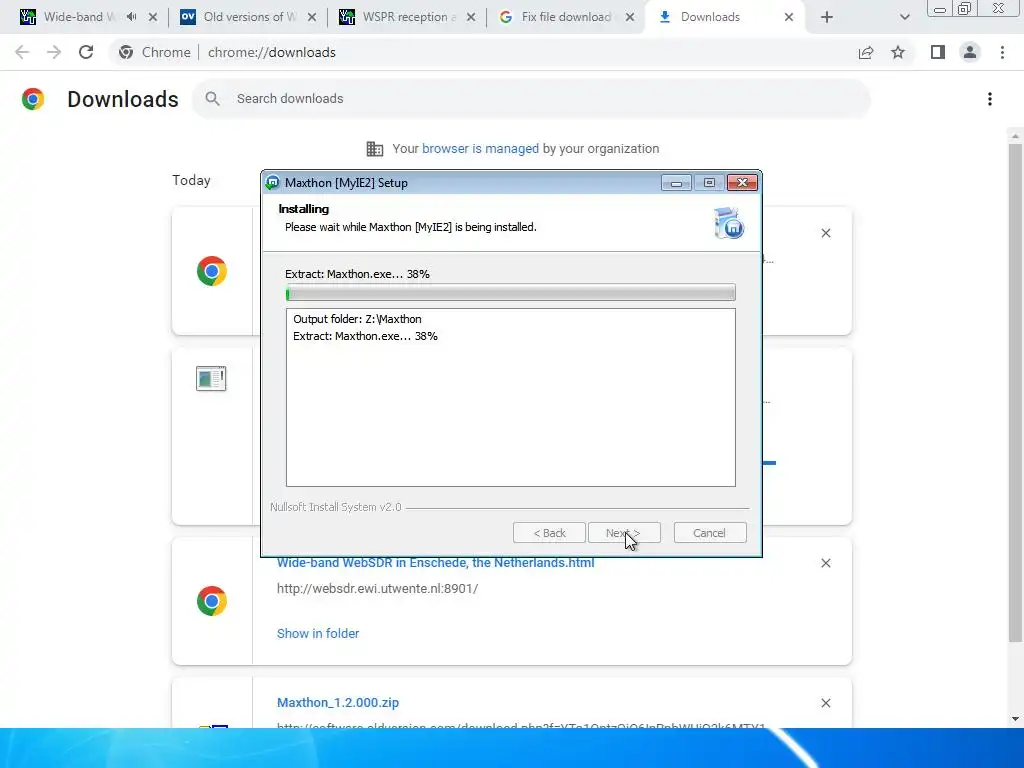Click the Chrome logo beside Downloads heading
Image resolution: width=1024 pixels, height=768 pixels.
point(33,99)
